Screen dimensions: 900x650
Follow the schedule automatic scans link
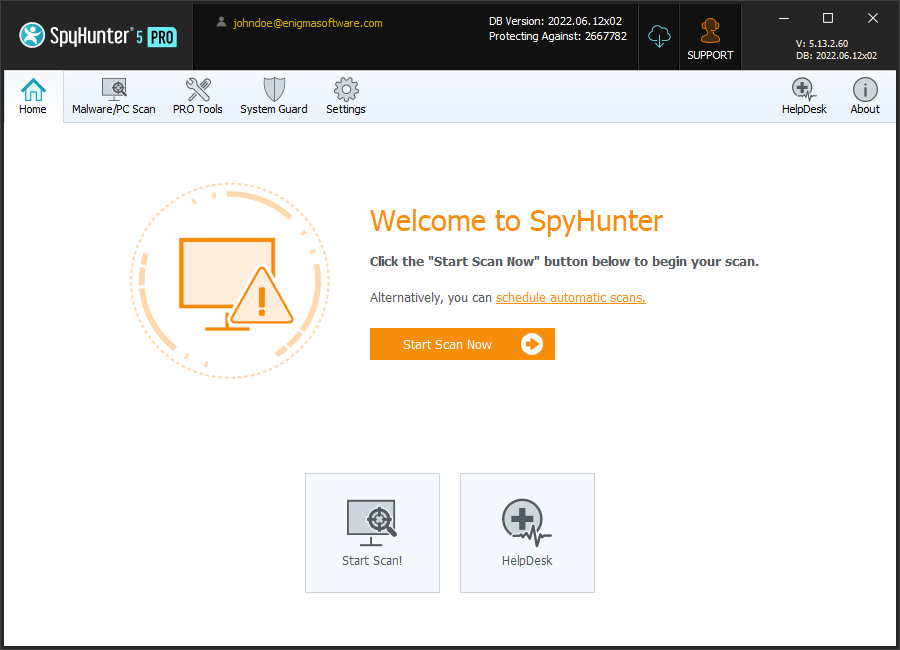[570, 298]
